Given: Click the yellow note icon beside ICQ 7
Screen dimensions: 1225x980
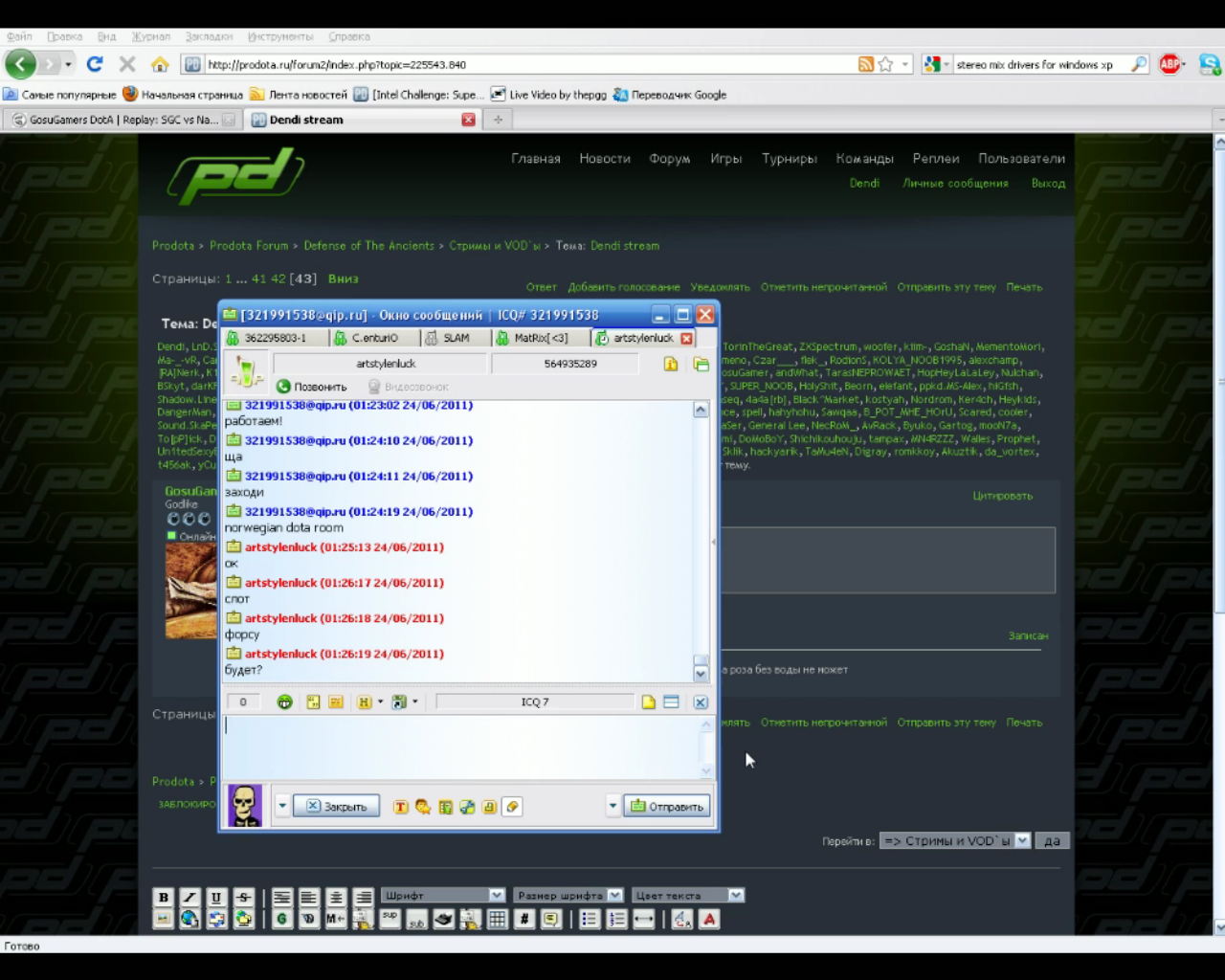Looking at the screenshot, I should 649,702.
